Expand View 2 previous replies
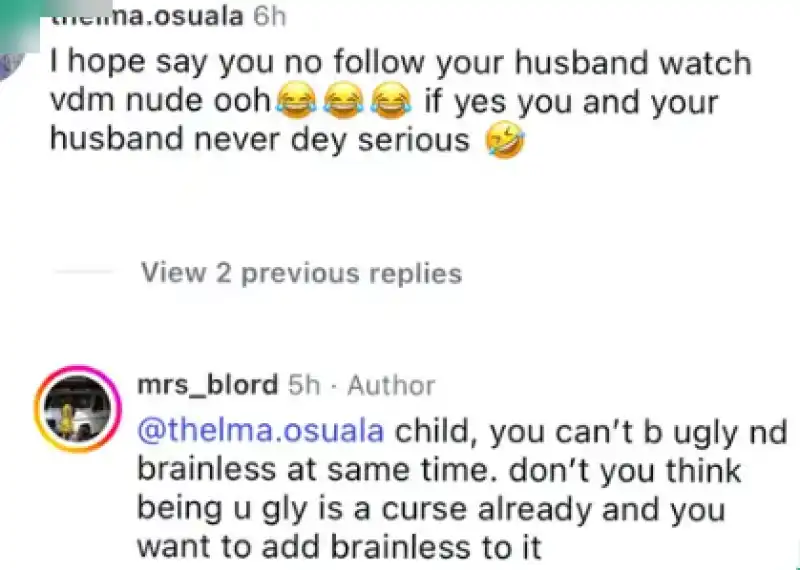Viewport: 800px width, 570px height. [x=301, y=273]
